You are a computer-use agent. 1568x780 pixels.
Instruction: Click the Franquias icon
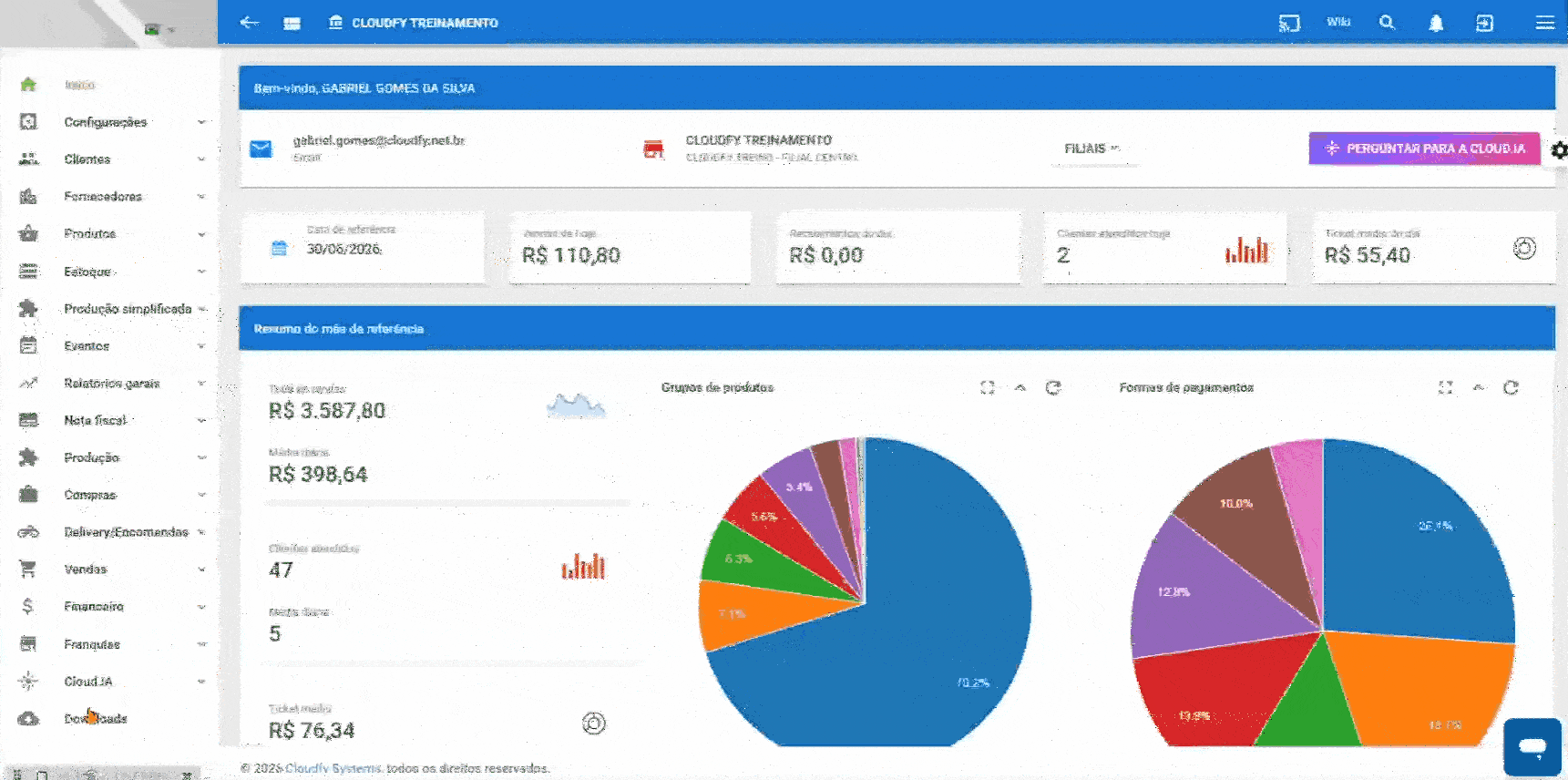[x=28, y=644]
